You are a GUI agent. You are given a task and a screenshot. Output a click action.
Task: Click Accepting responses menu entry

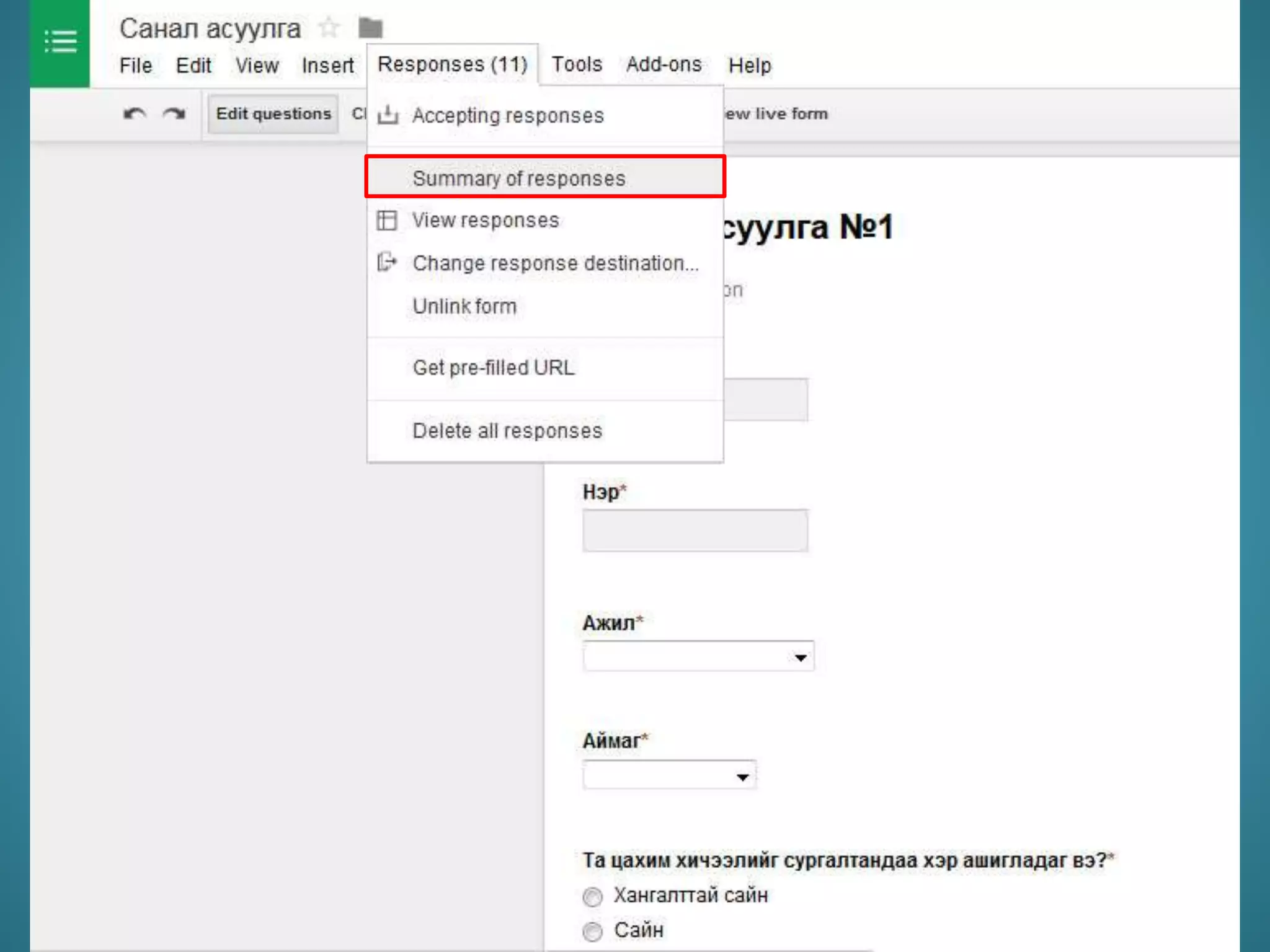507,115
